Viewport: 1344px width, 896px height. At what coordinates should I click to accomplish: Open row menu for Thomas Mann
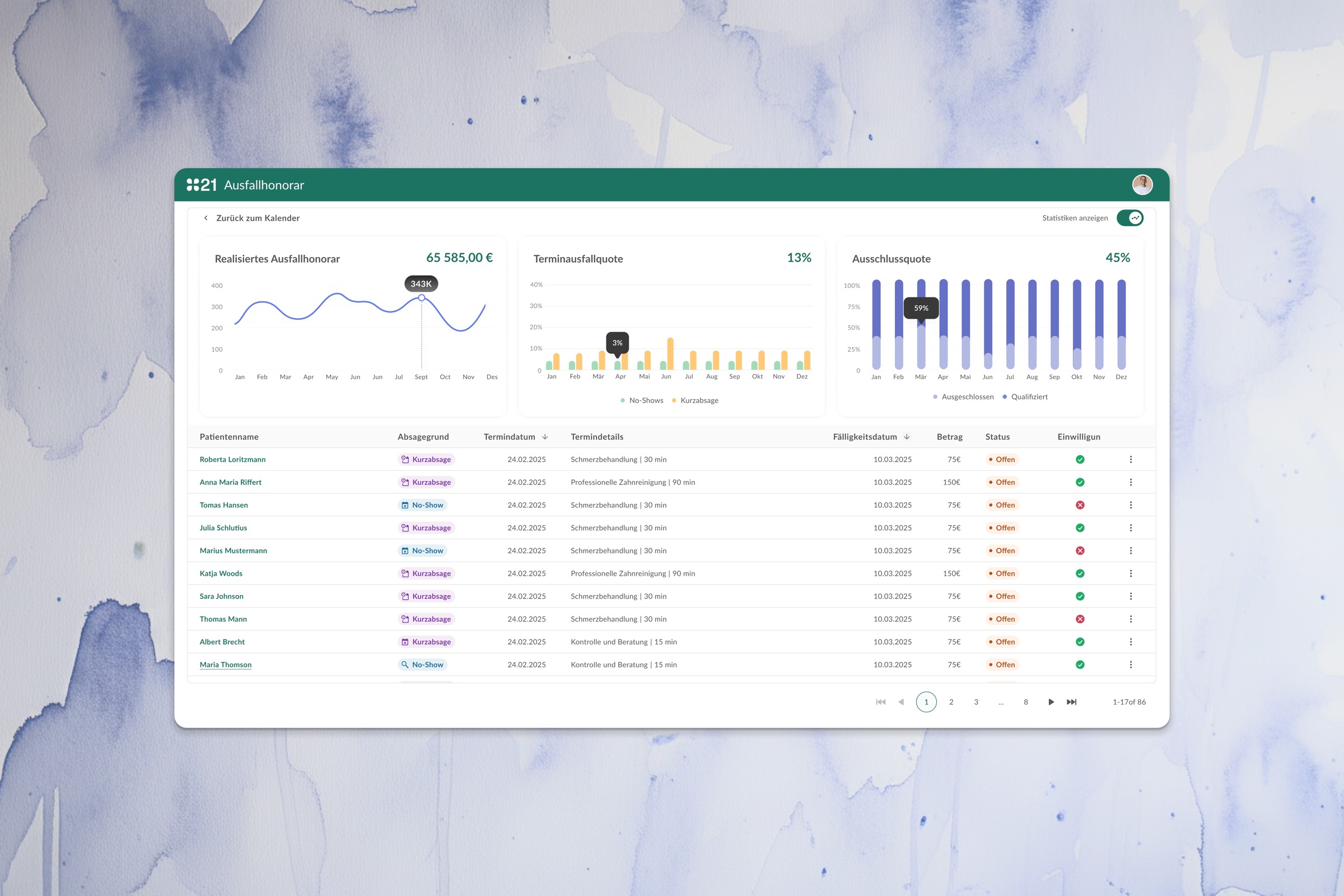1130,619
